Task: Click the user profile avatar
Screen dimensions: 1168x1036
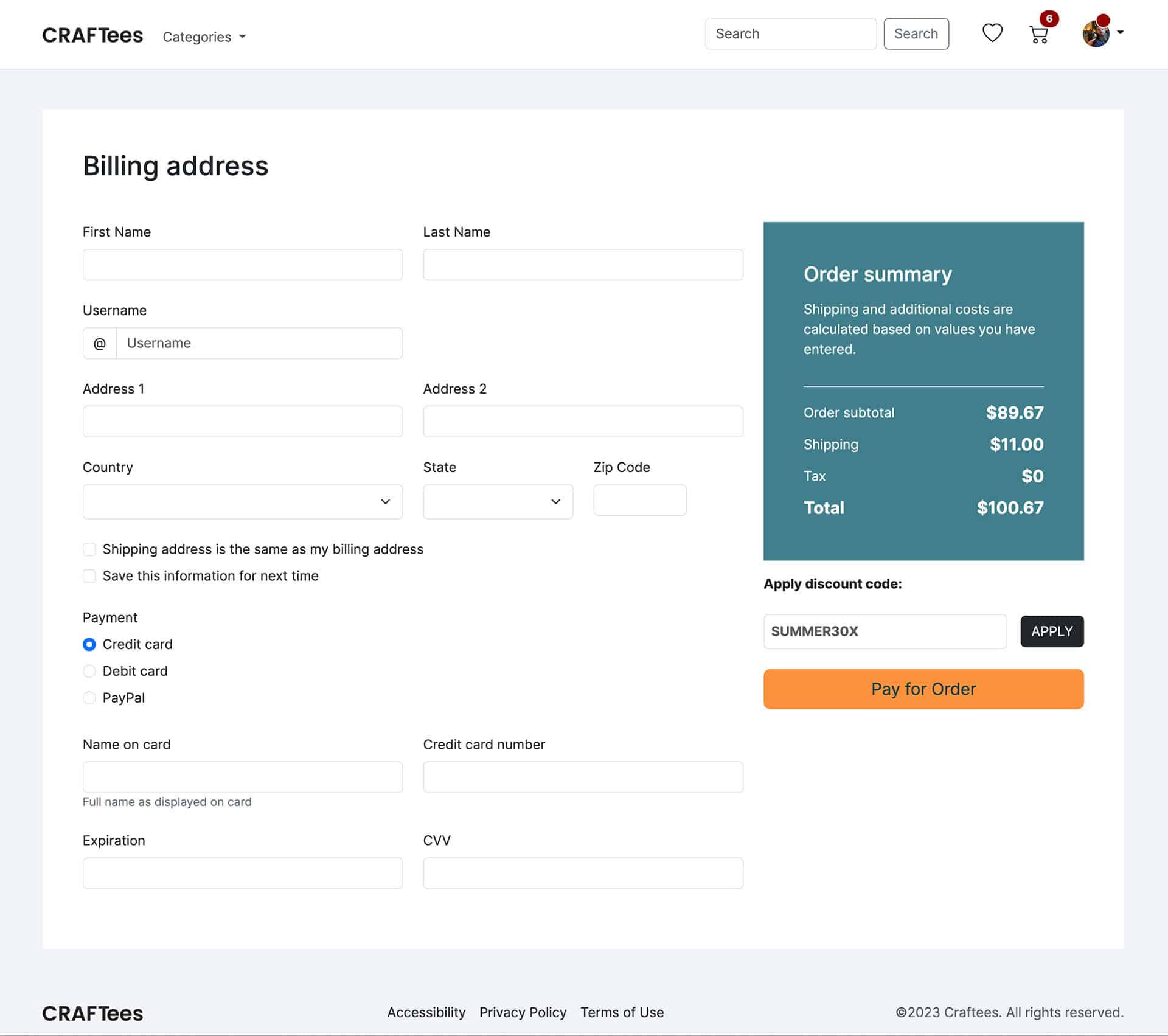Action: pyautogui.click(x=1096, y=34)
